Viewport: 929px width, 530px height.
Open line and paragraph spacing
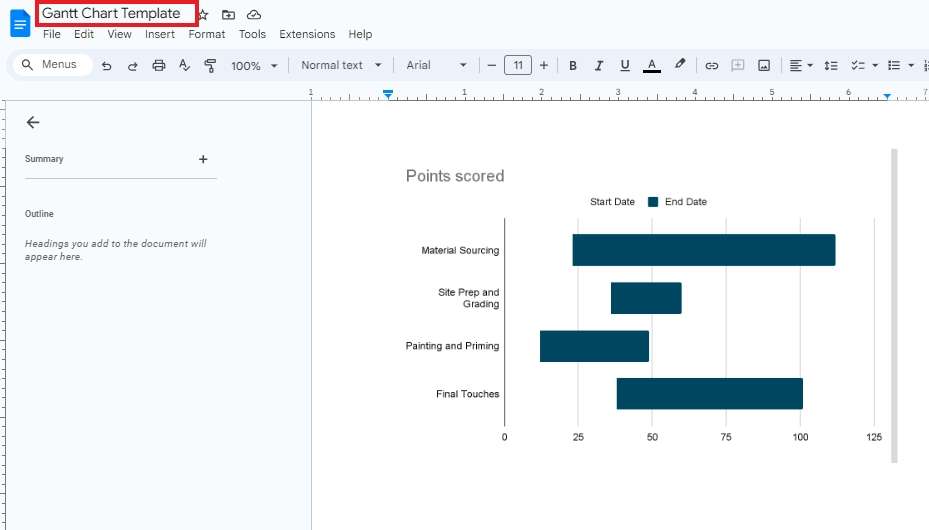point(831,66)
